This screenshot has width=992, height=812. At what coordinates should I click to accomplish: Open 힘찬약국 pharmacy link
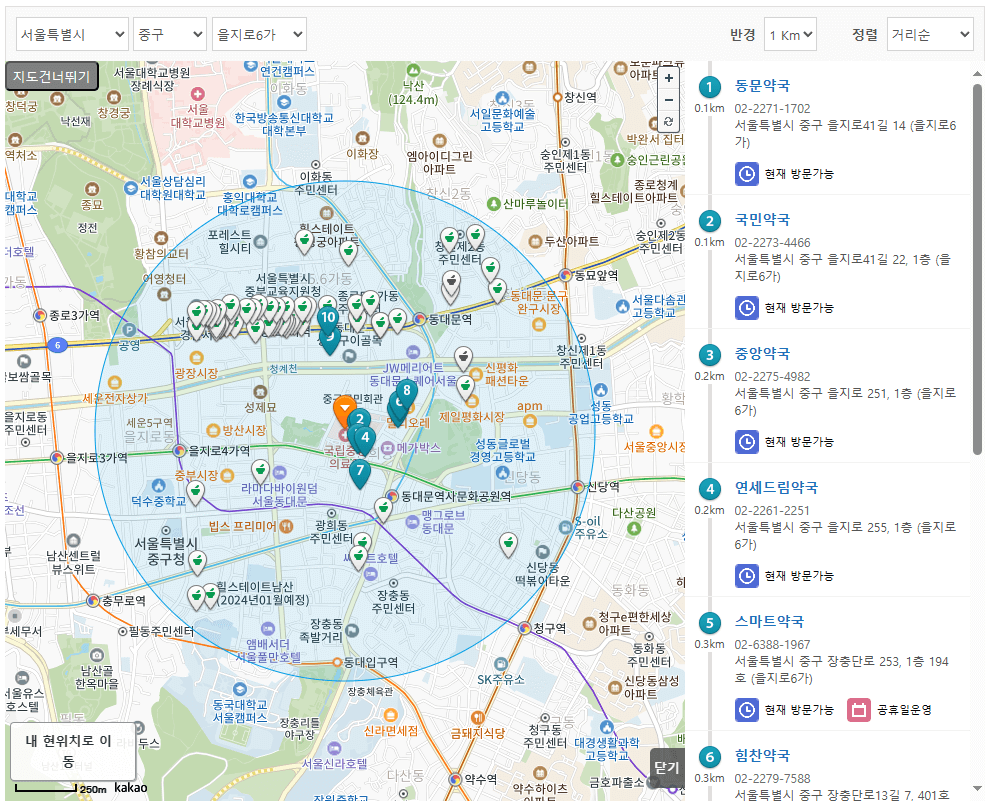pyautogui.click(x=762, y=756)
